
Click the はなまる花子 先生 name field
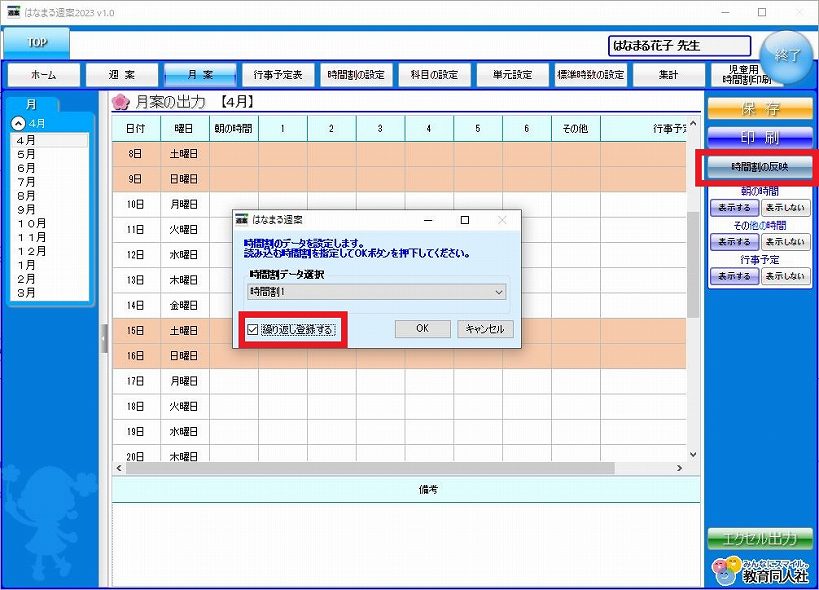[x=680, y=46]
